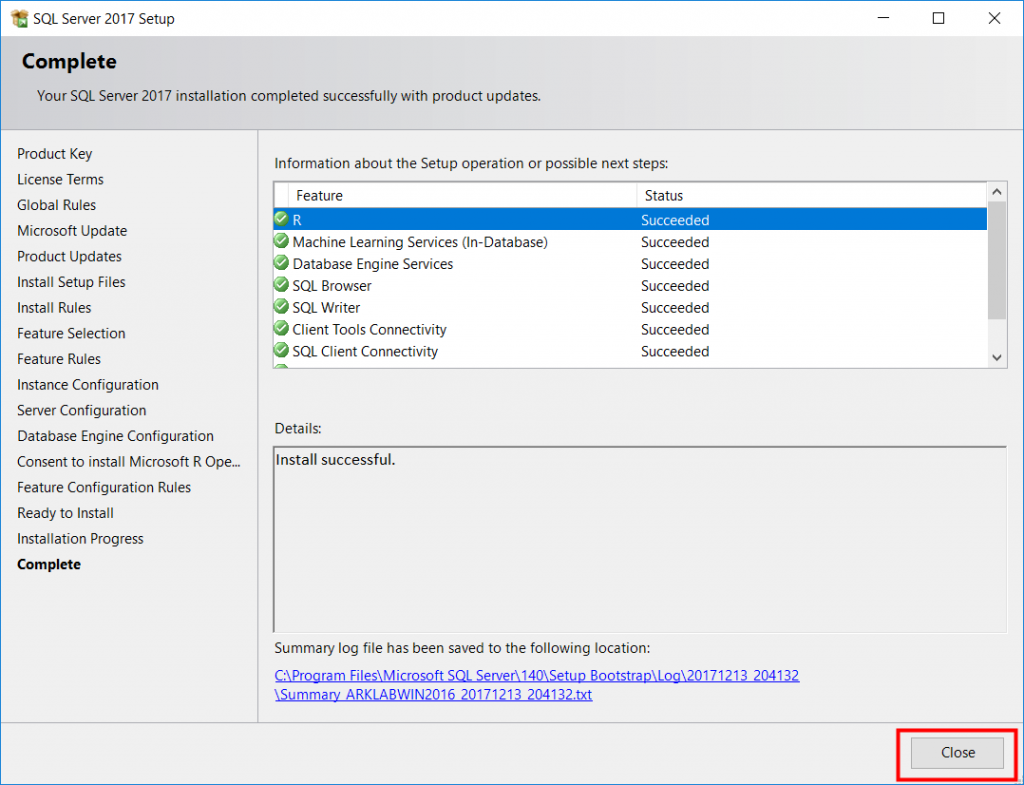Select Machine Learning Services (In-Database) row
This screenshot has width=1024, height=785.
(630, 242)
